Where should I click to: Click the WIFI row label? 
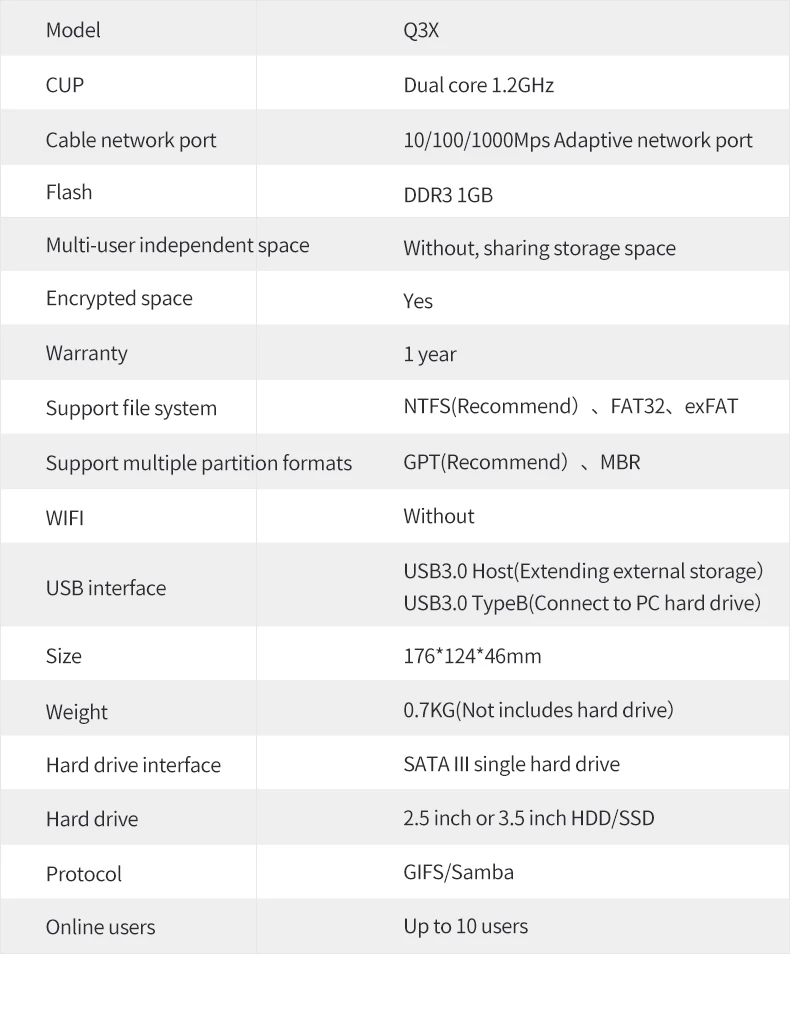point(65,519)
